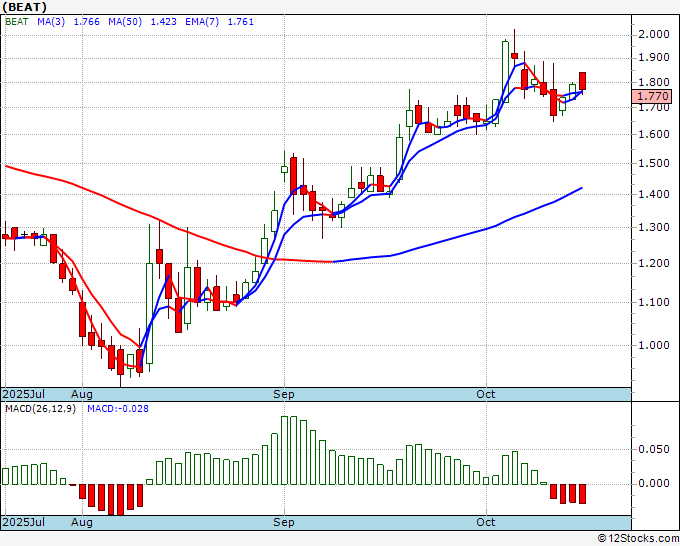Click the tall green October candle near 2.000
Viewport: 680px width, 546px height.
tap(505, 72)
